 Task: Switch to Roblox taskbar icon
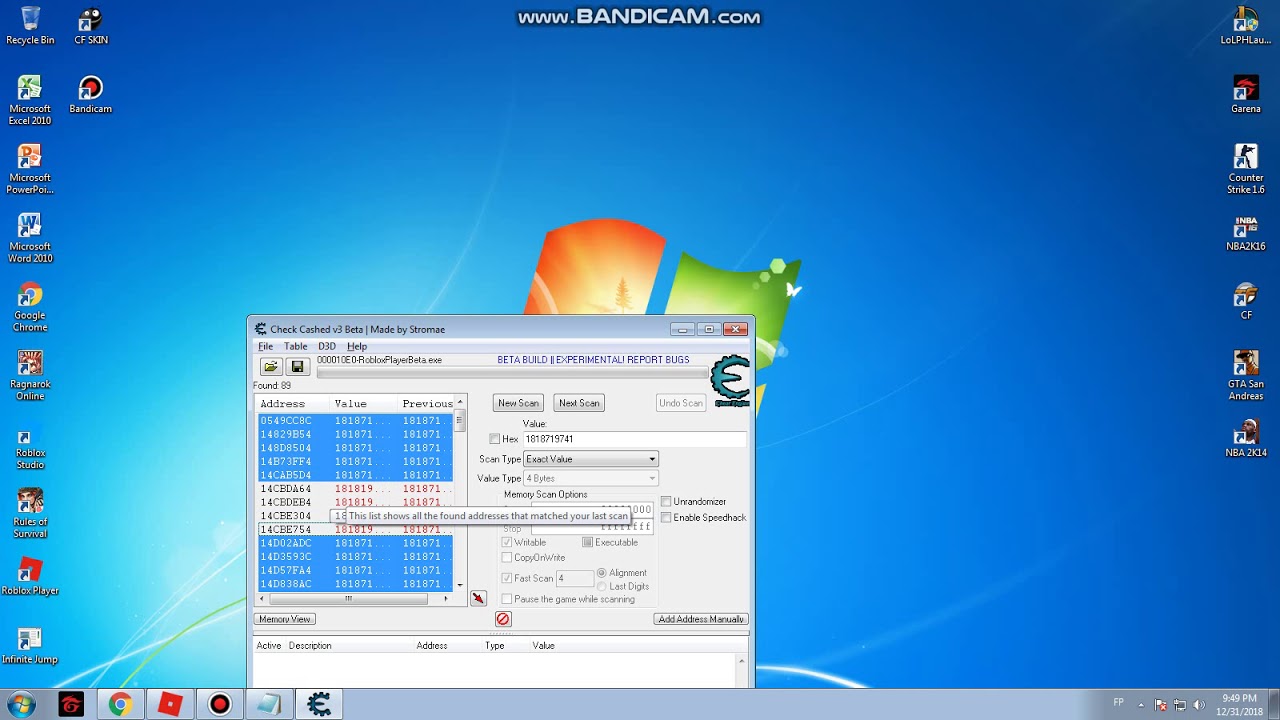point(170,704)
